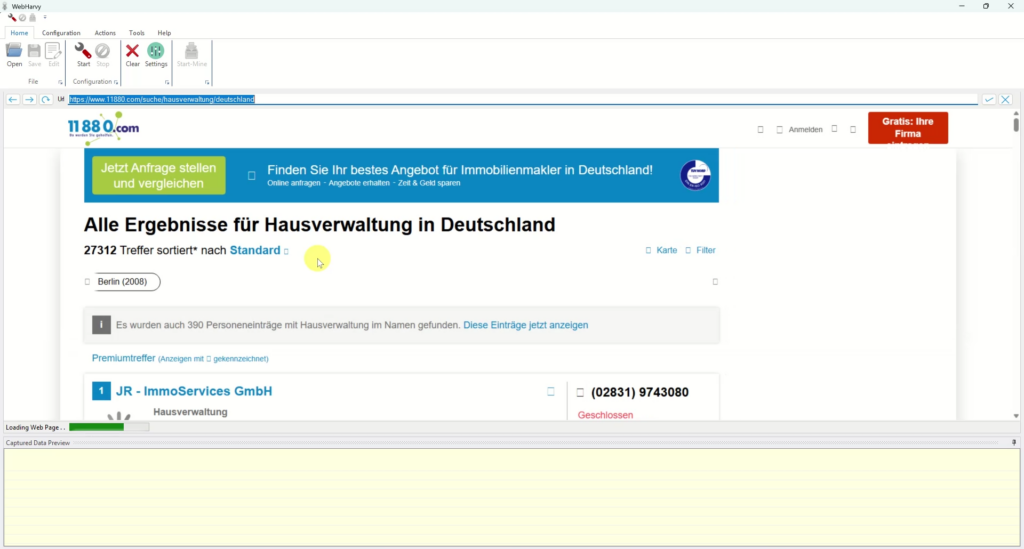
Task: Select the Berlin (2008) filter chip
Action: pos(127,281)
